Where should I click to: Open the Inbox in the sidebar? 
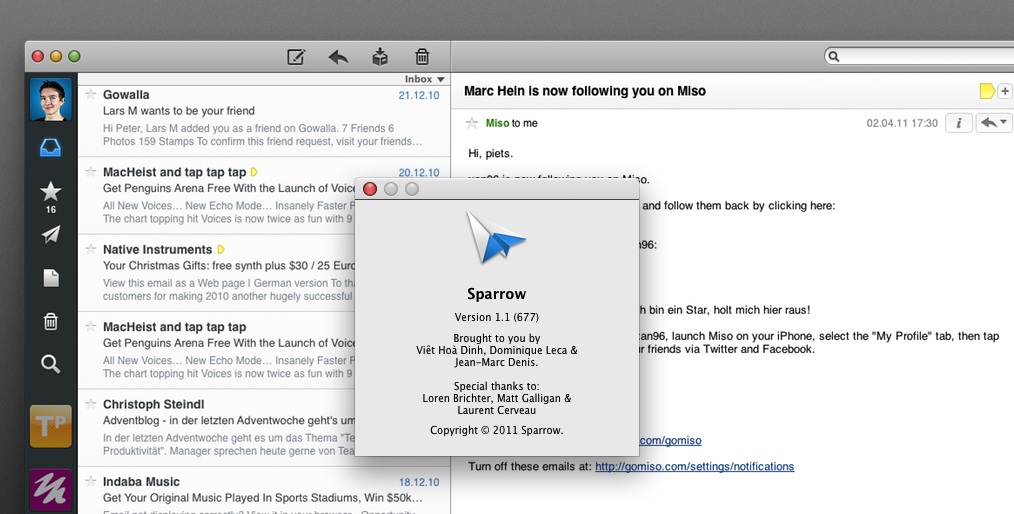(50, 148)
